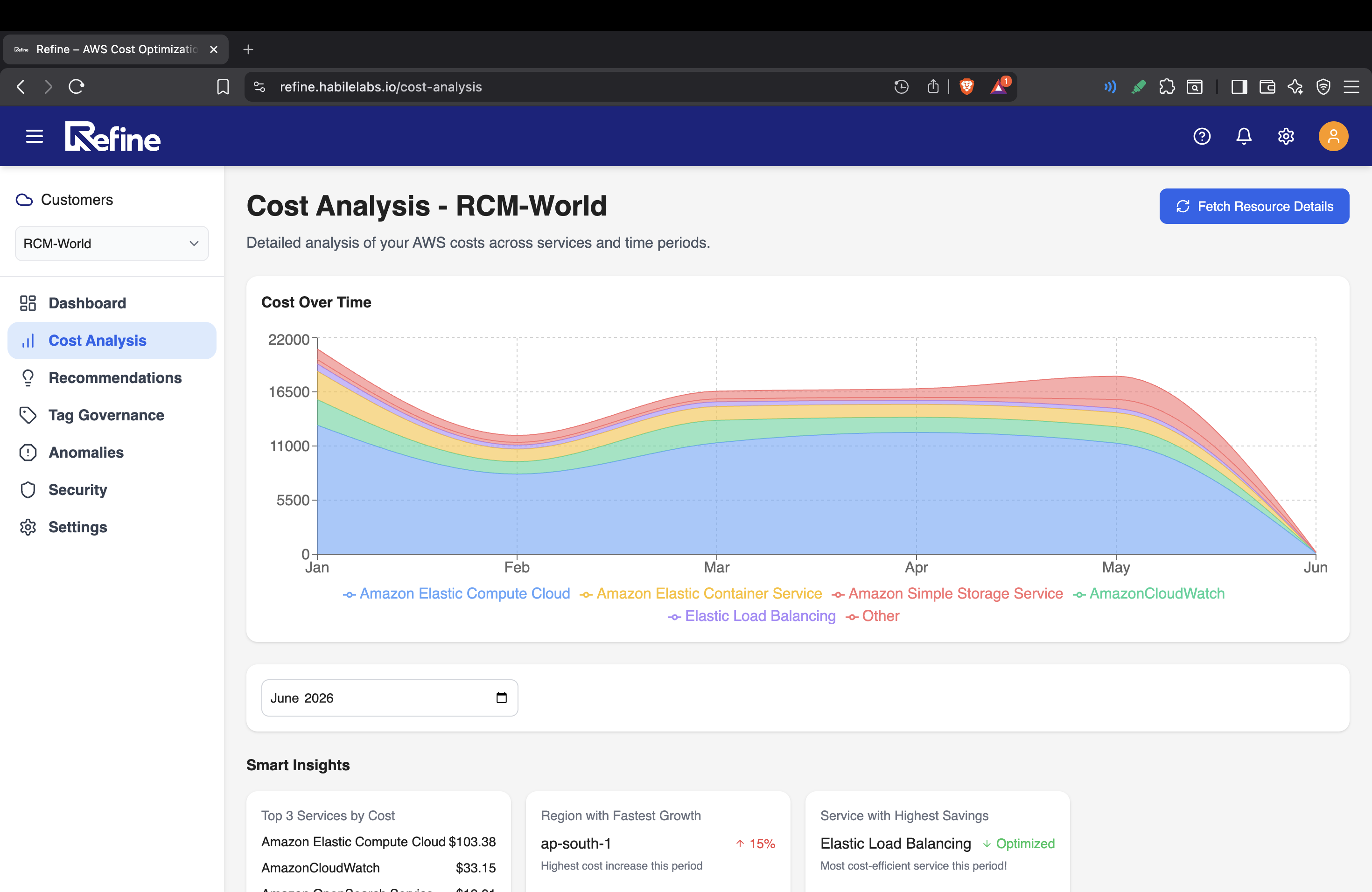1372x892 pixels.
Task: Click the 15% growth indicator
Action: coord(755,843)
